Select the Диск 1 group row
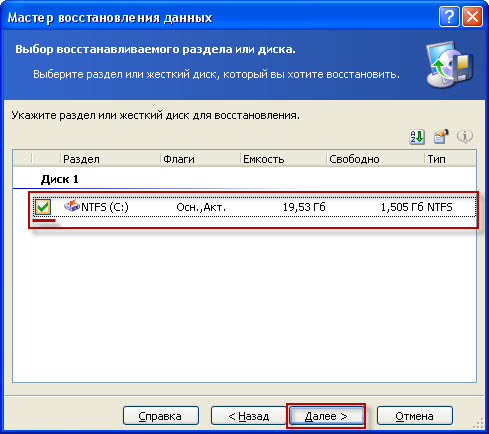Viewport: 489px width, 434px height. click(244, 179)
